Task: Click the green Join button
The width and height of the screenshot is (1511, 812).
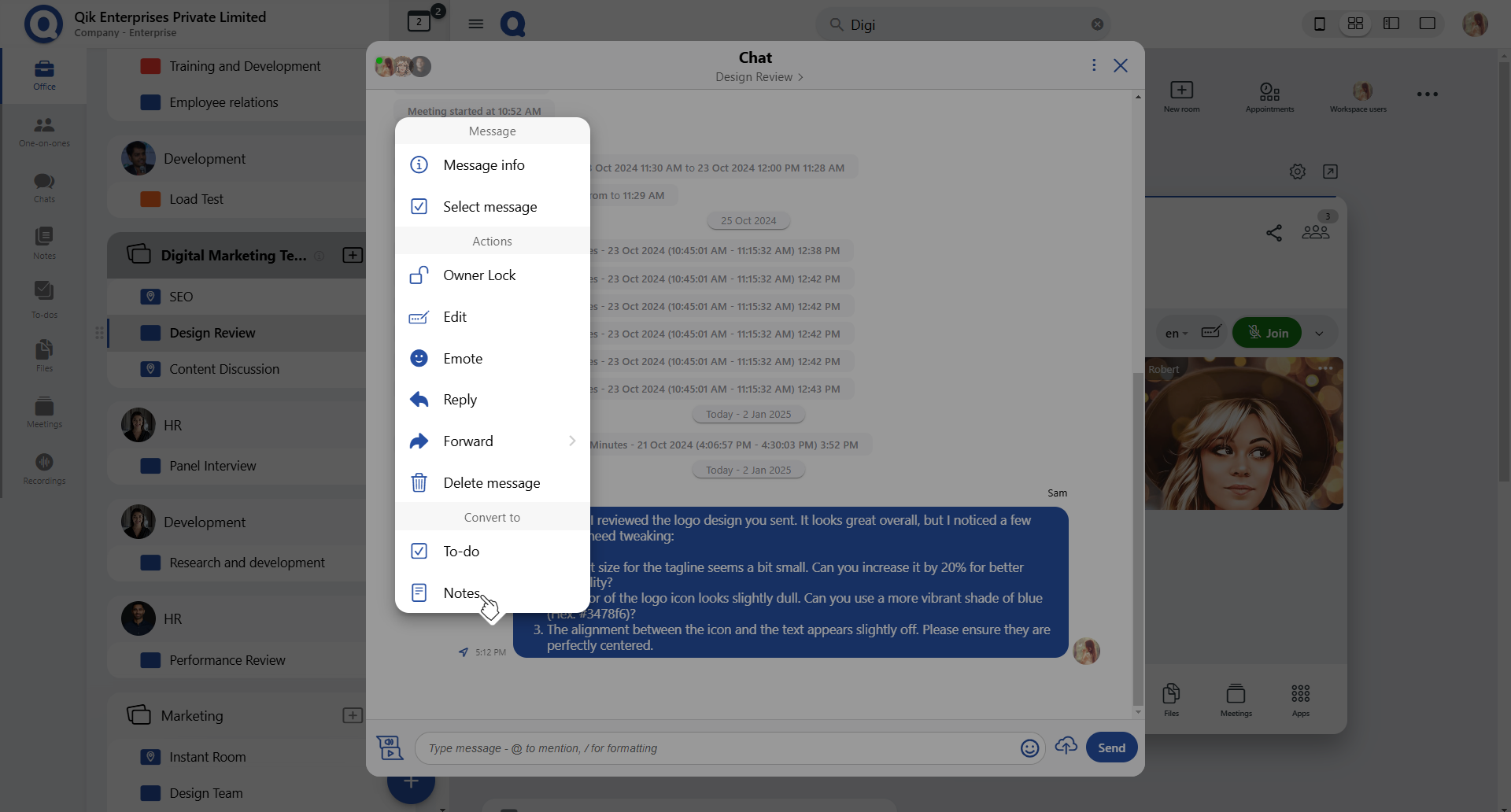Action: tap(1267, 333)
